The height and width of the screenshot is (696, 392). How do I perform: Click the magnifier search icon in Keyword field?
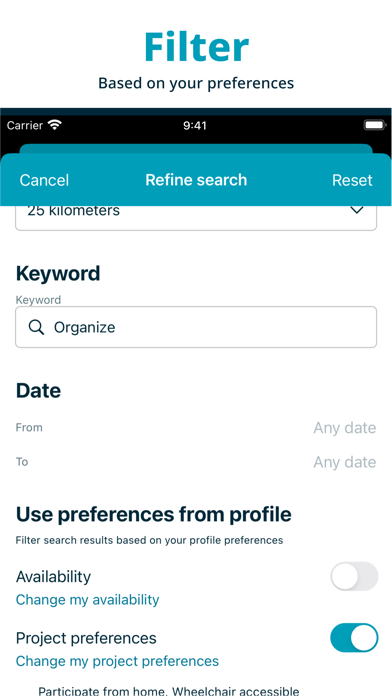36,328
